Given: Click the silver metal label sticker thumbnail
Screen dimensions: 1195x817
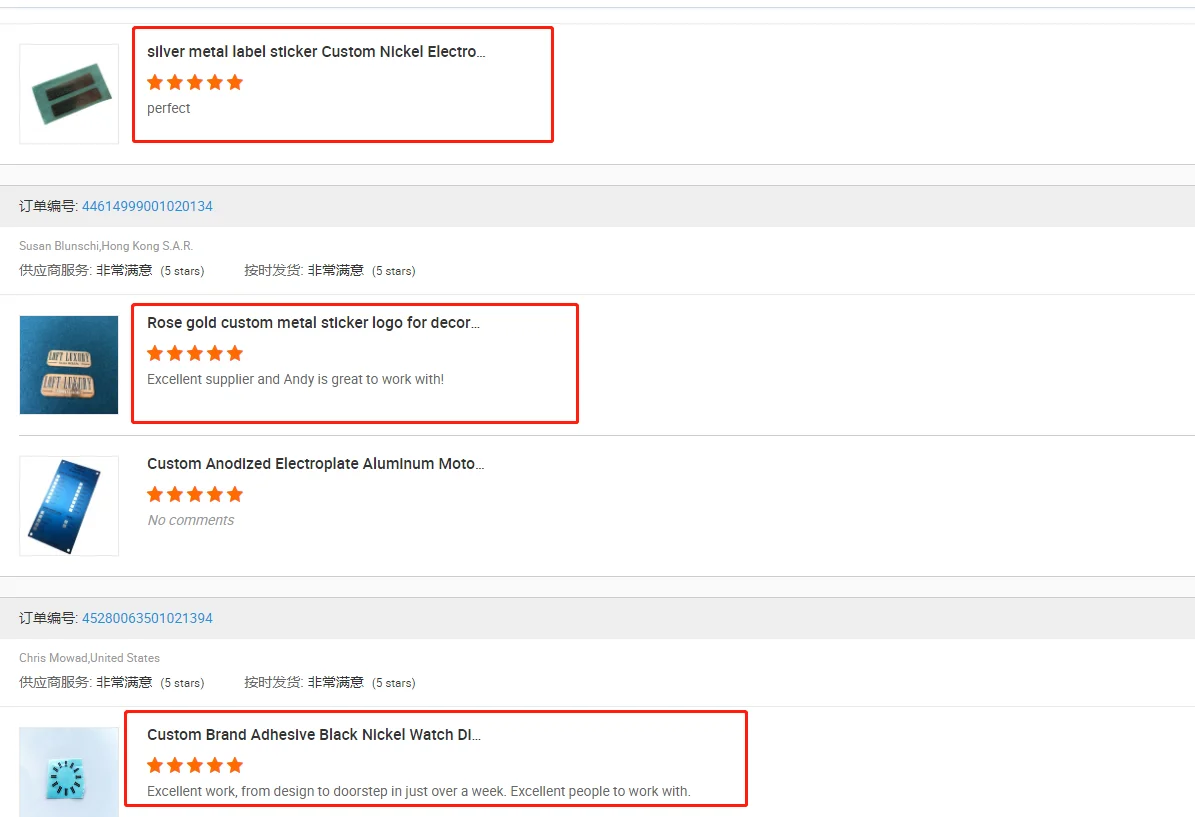Looking at the screenshot, I should coord(69,94).
